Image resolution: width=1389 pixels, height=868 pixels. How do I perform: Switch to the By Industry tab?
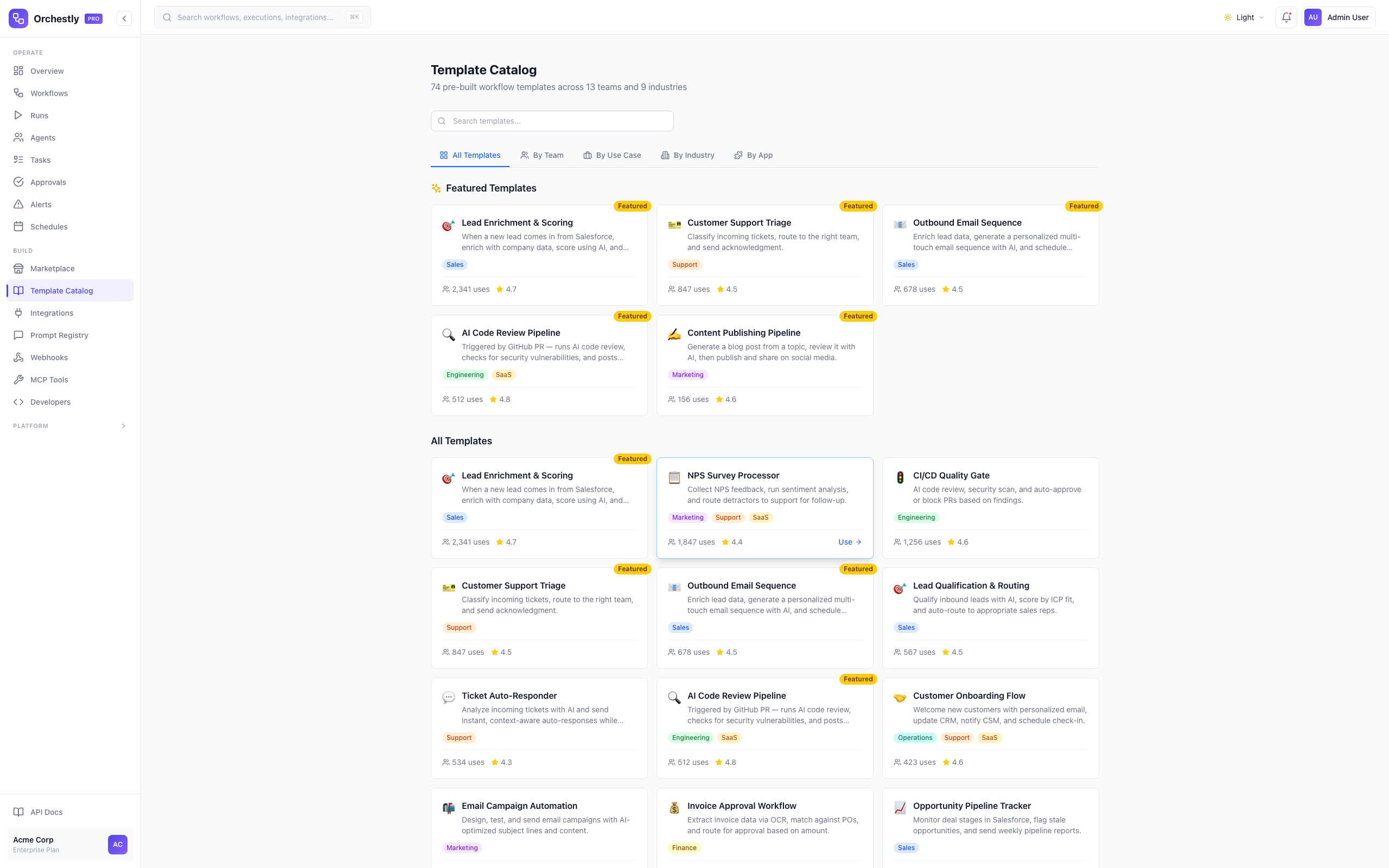687,155
